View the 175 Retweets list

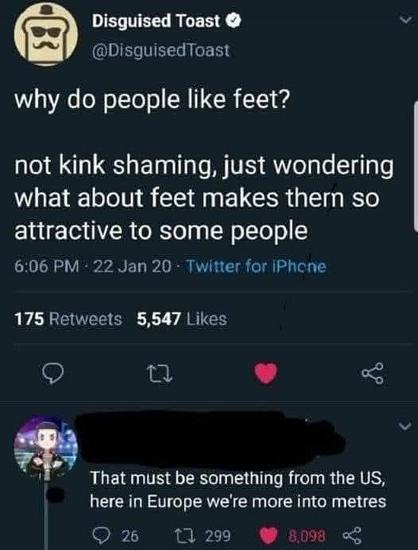(68, 319)
